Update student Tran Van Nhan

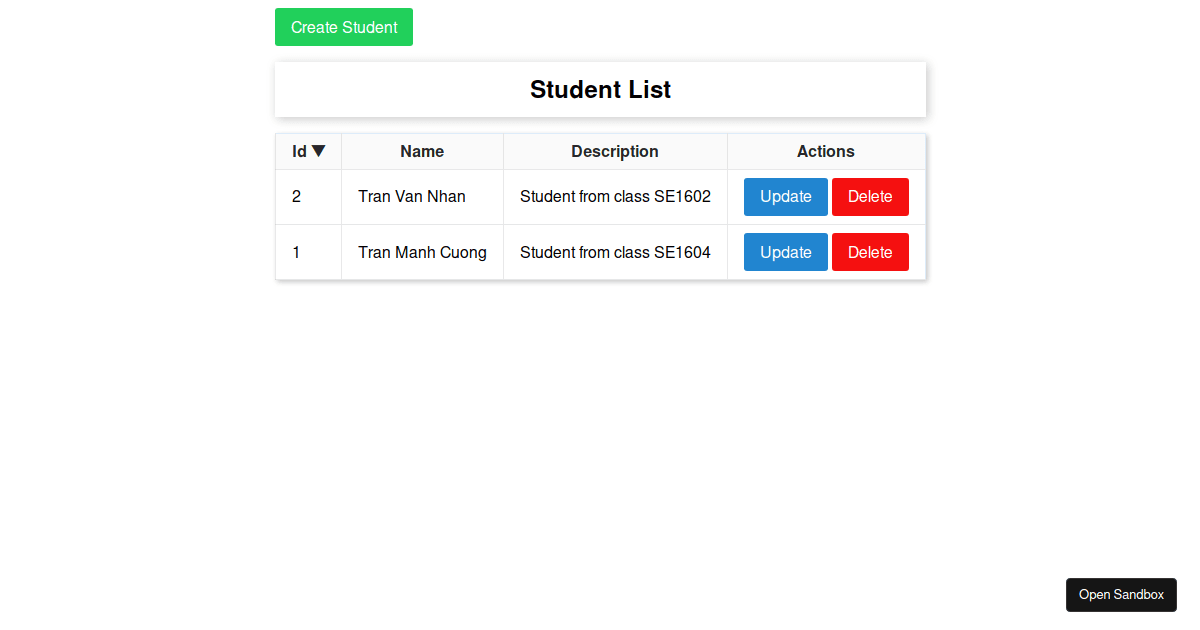tap(786, 197)
